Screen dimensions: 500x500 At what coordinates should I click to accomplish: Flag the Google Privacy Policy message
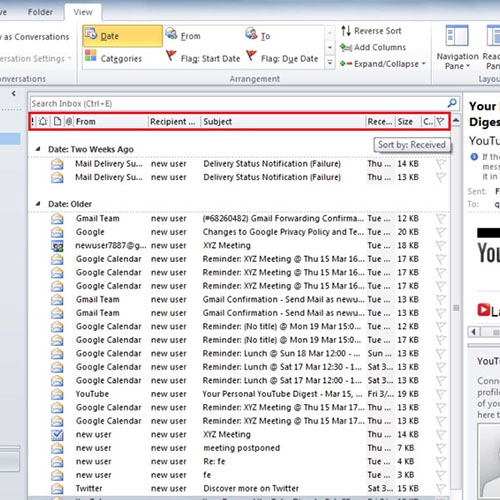click(441, 232)
